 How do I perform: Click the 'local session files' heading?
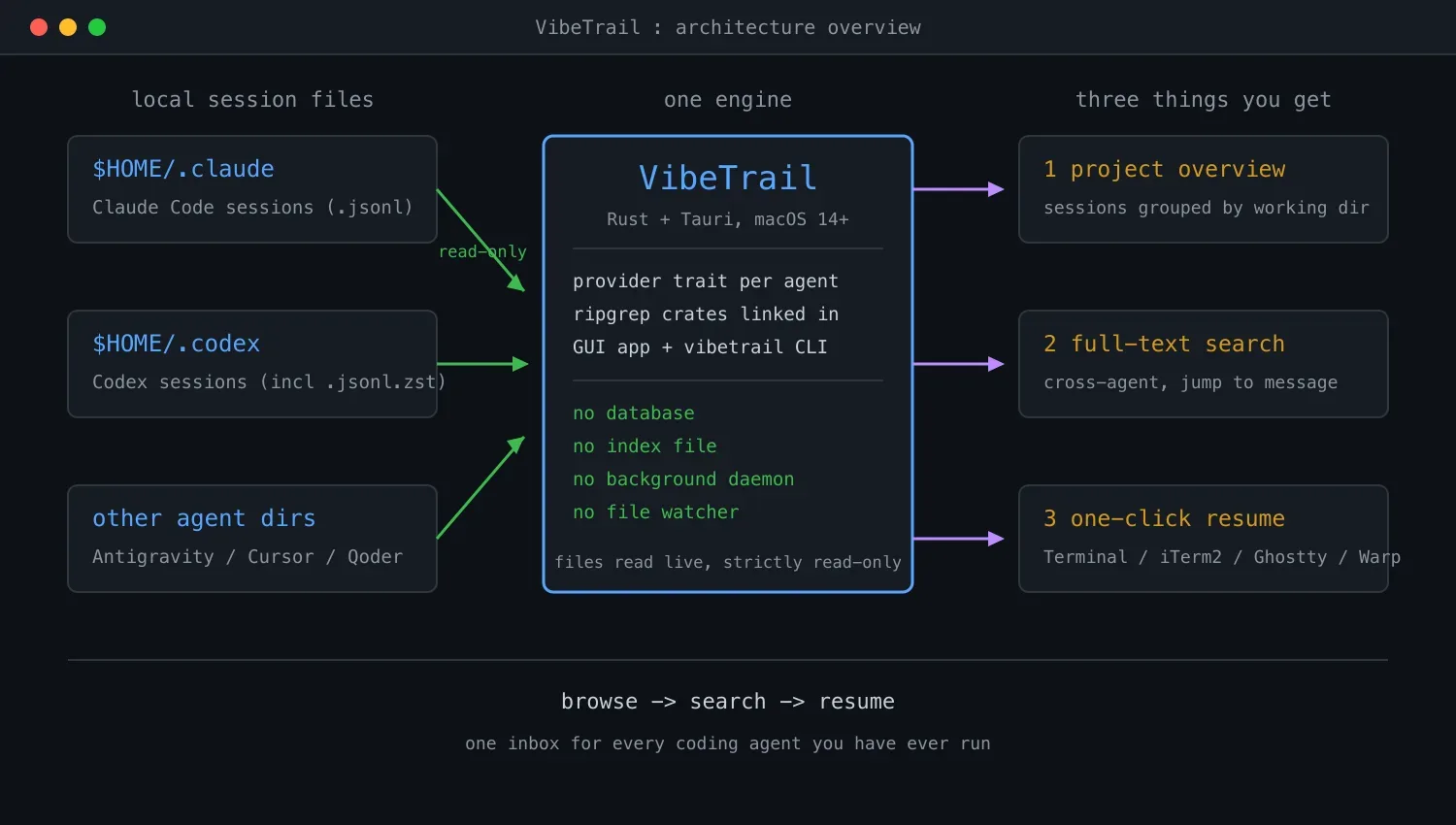coord(252,99)
